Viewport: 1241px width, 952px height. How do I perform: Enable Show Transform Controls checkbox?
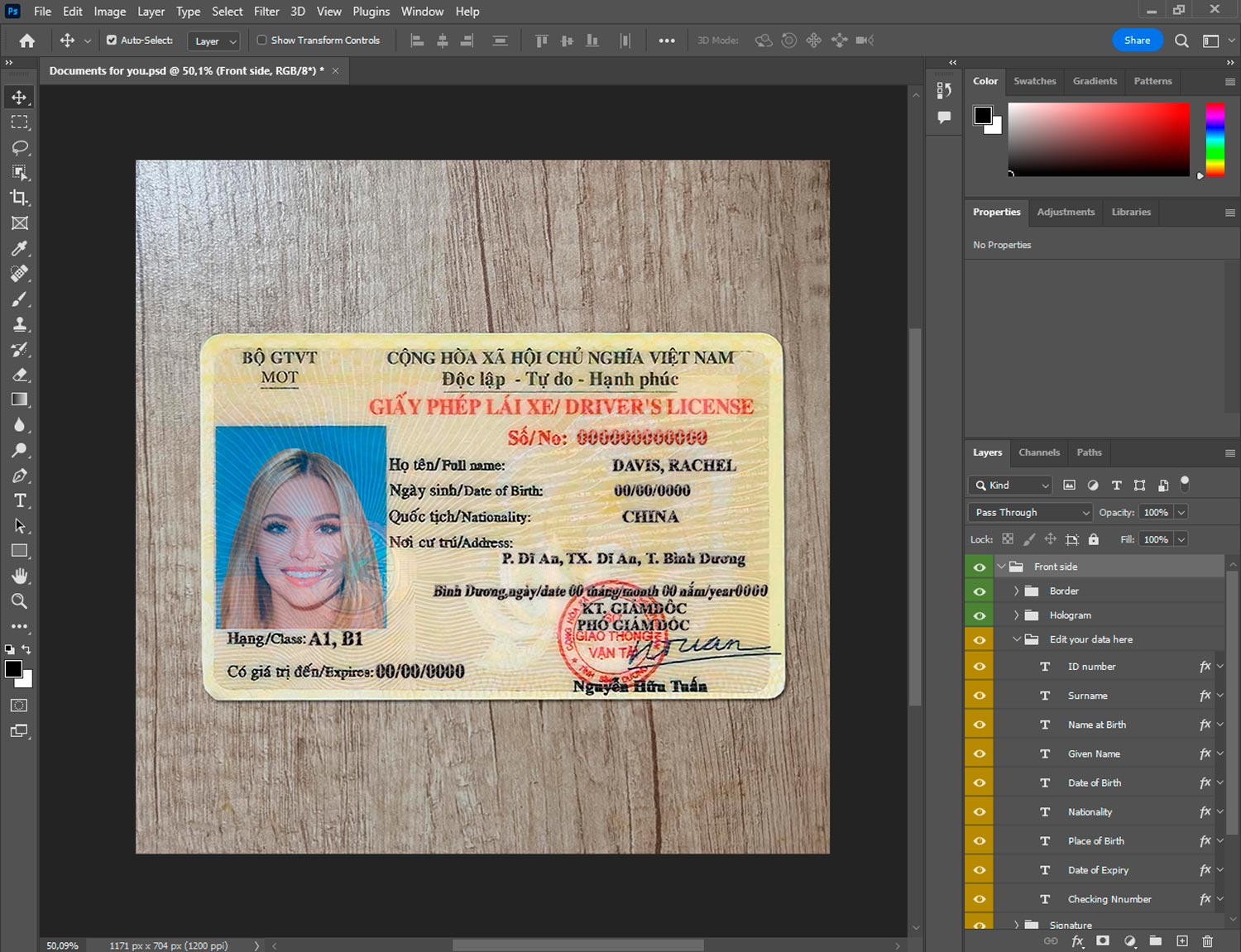[261, 40]
